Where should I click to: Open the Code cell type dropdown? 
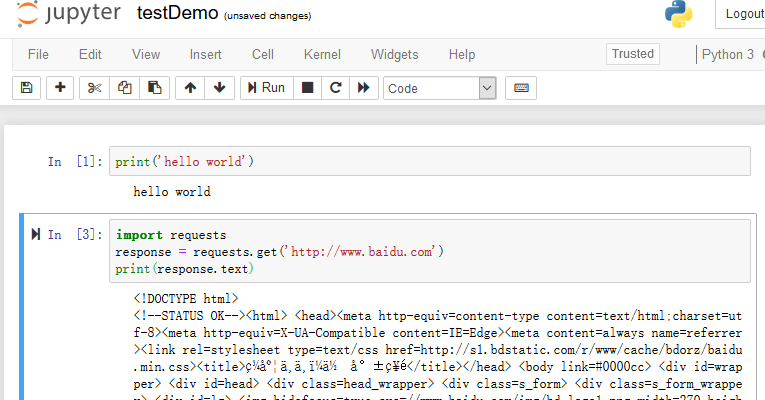point(440,88)
